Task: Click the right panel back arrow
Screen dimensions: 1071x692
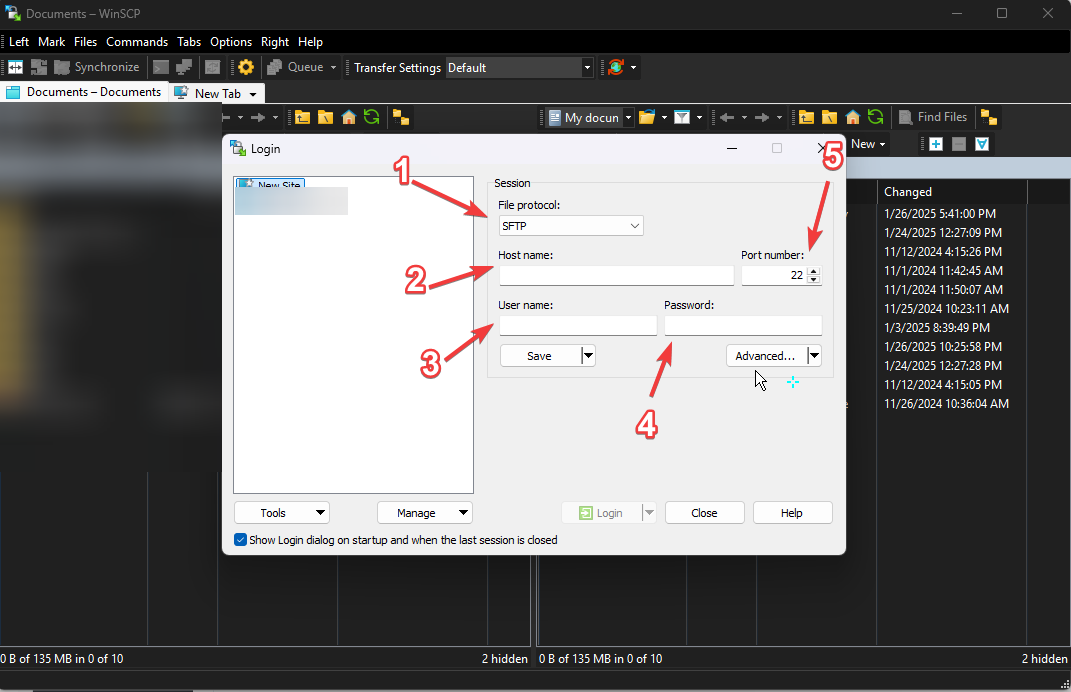Action: (x=727, y=117)
